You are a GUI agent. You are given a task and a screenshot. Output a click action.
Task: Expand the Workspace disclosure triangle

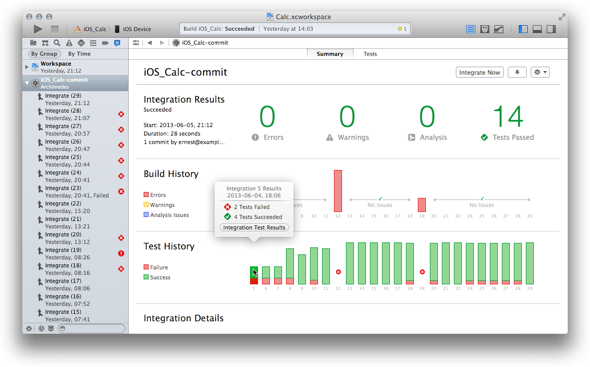pyautogui.click(x=27, y=67)
